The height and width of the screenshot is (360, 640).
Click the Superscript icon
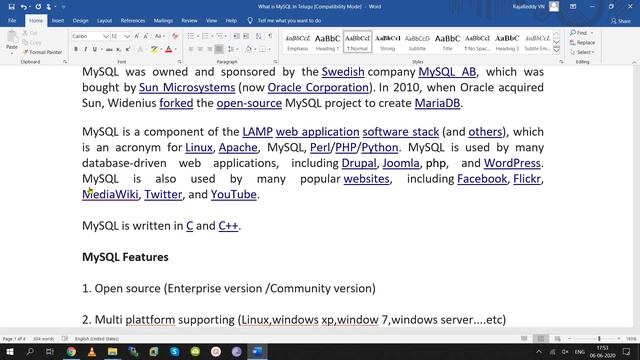coord(128,49)
